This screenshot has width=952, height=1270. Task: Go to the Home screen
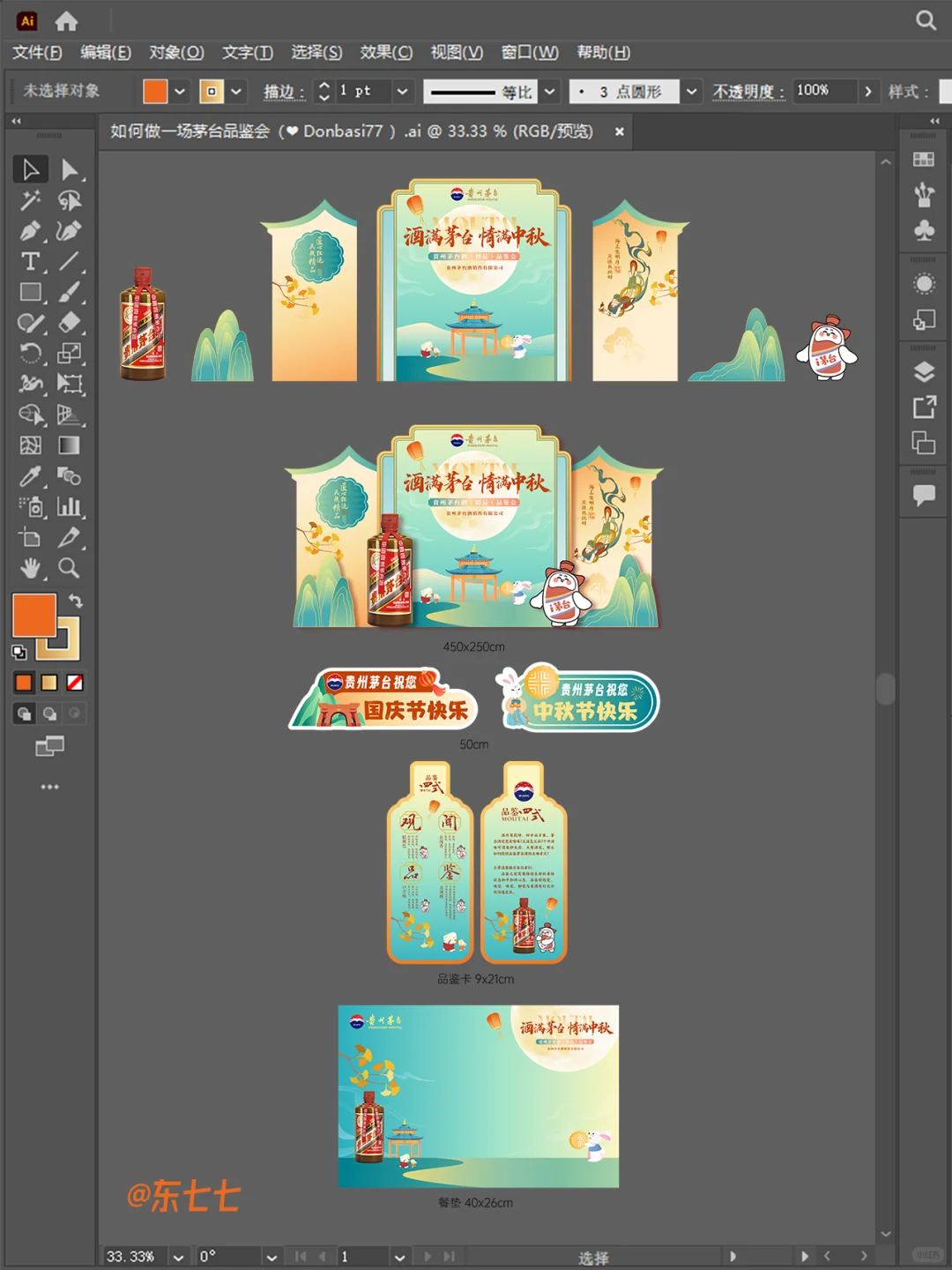click(66, 21)
